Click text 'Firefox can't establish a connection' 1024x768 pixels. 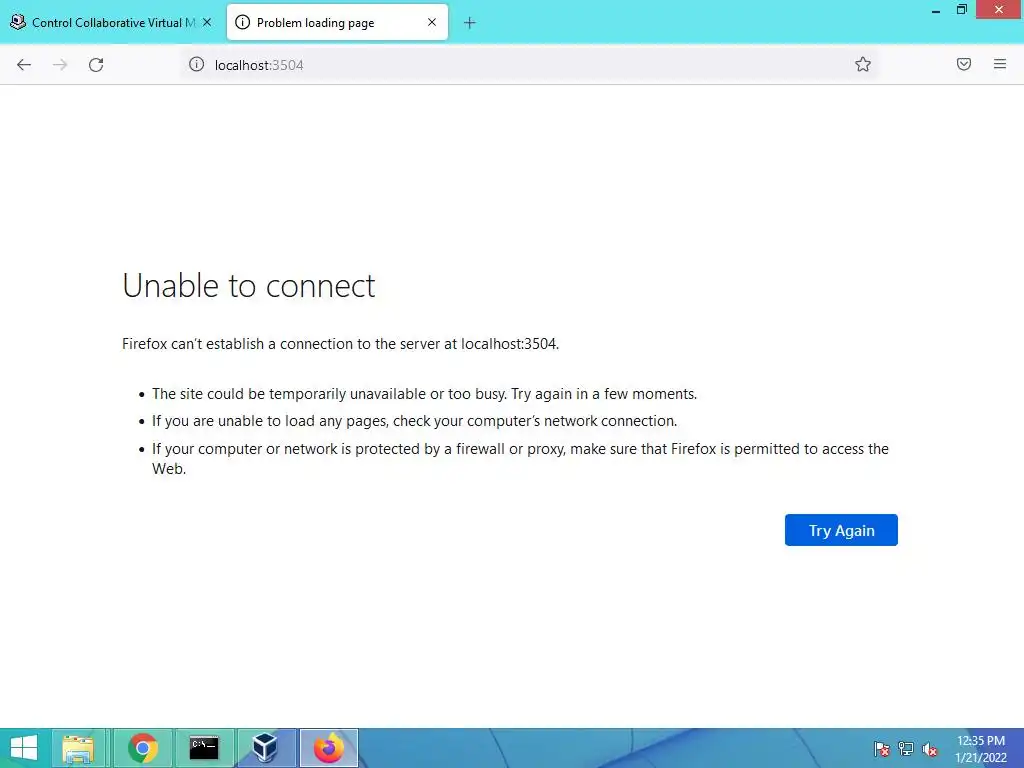click(x=340, y=344)
